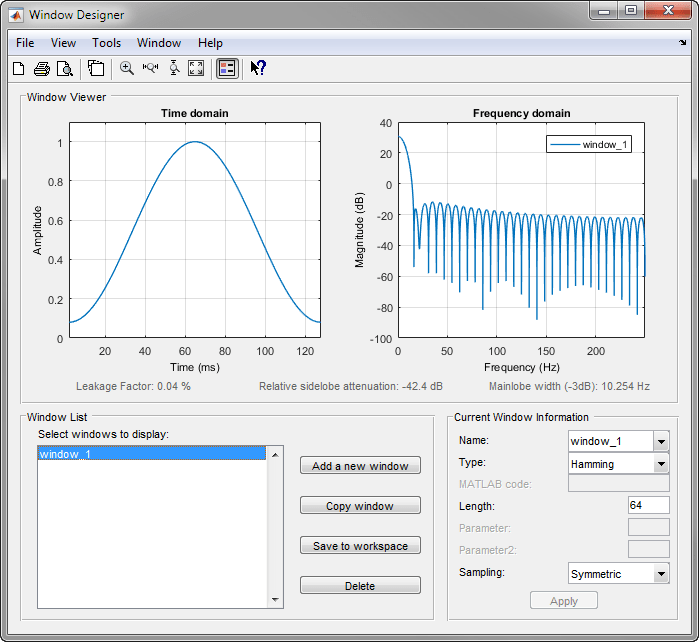Expand the Sampling dropdown showing Symmetric

(x=619, y=574)
